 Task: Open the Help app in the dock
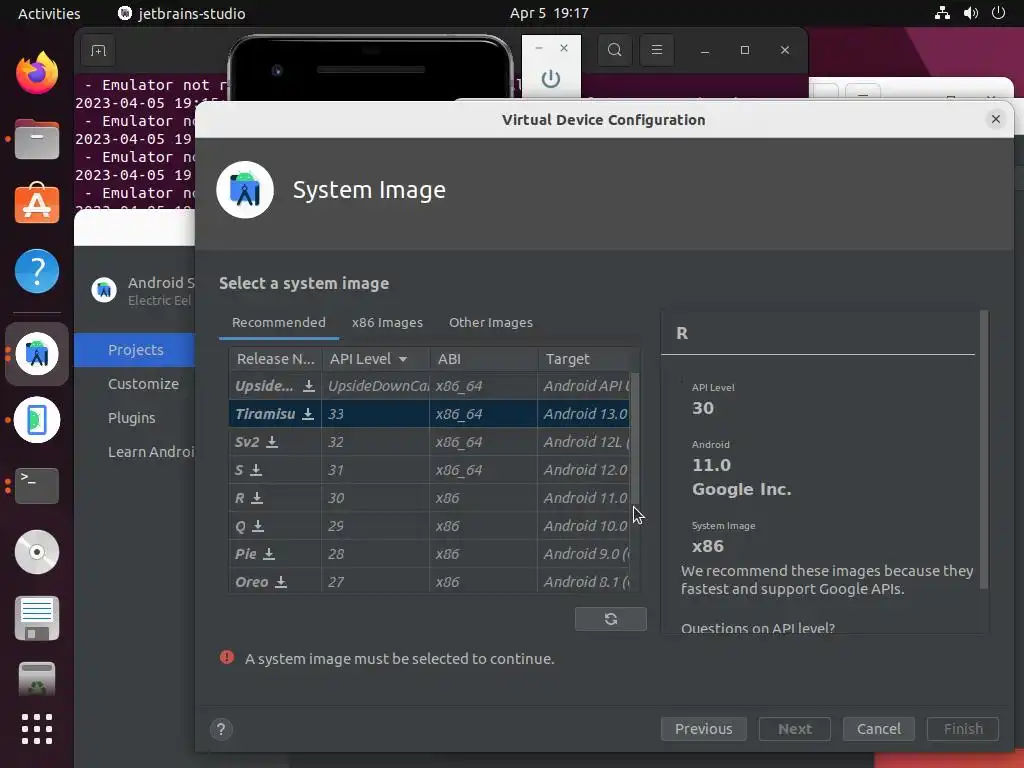[37, 271]
